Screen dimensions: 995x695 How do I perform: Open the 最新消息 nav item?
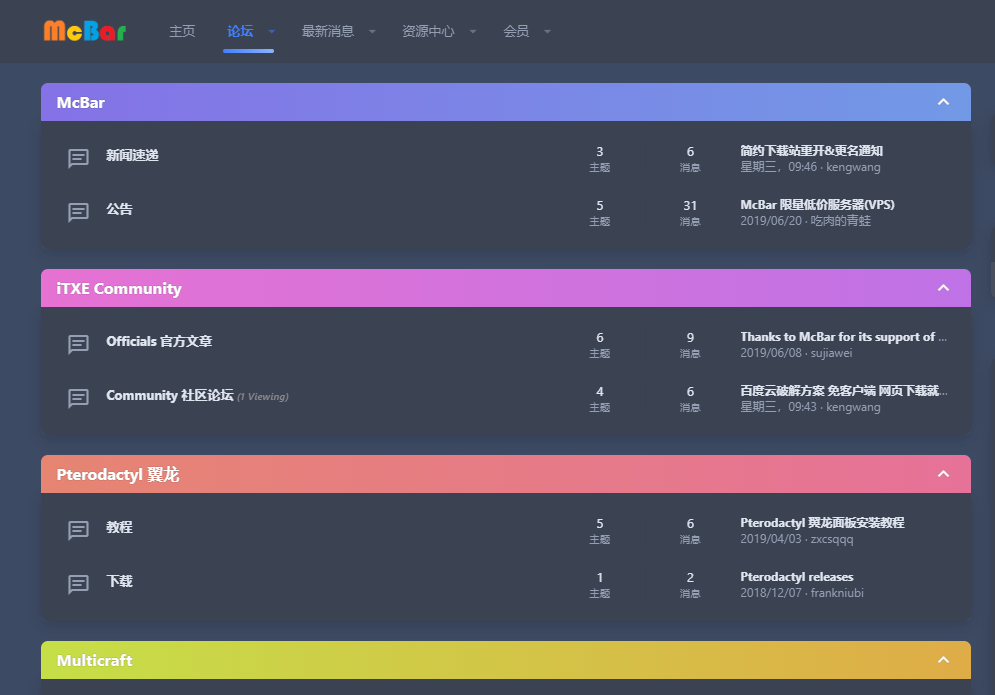coord(328,31)
